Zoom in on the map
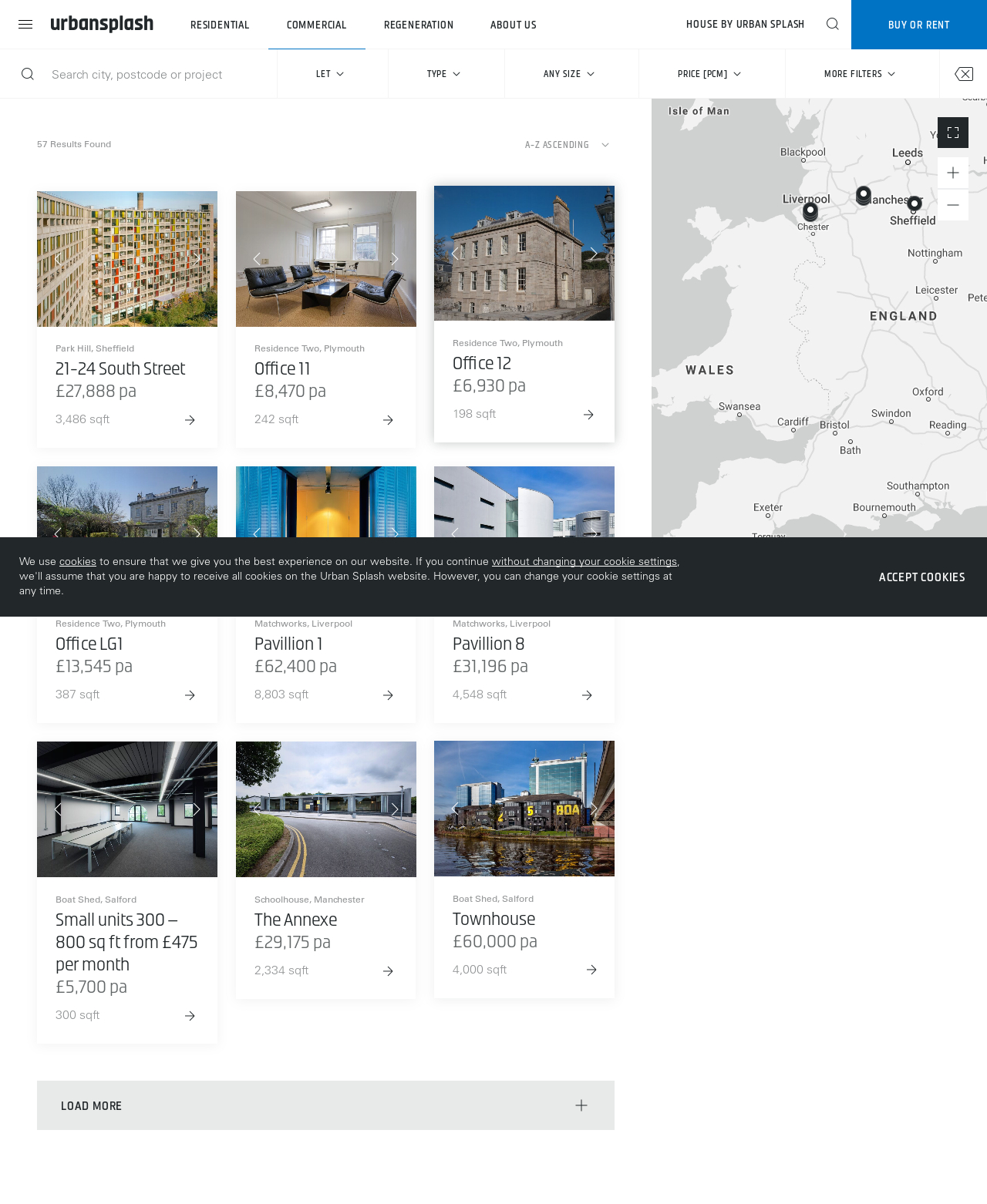Screen dimensions: 987x1204 coord(952,173)
